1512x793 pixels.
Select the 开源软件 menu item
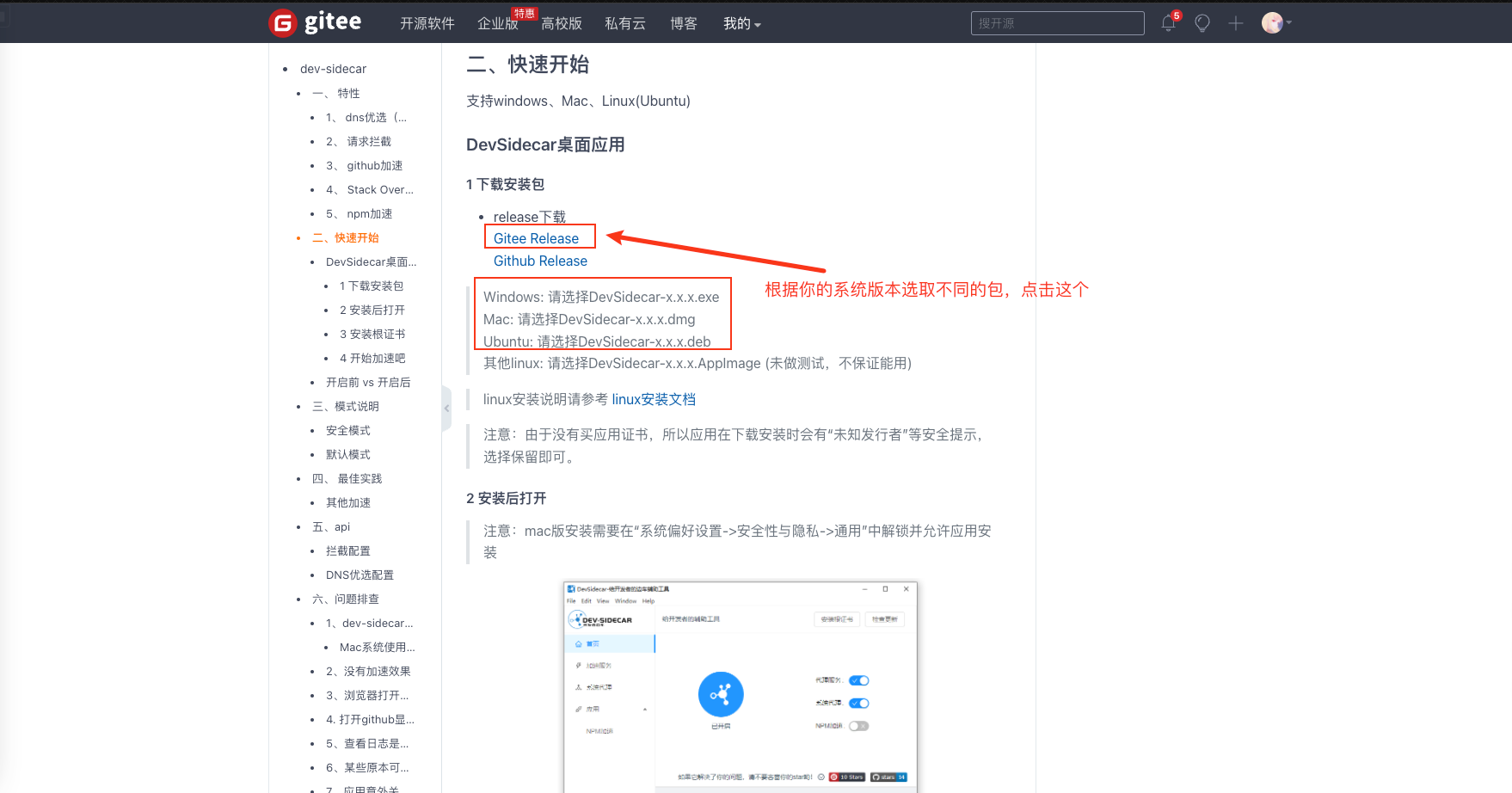[x=427, y=23]
